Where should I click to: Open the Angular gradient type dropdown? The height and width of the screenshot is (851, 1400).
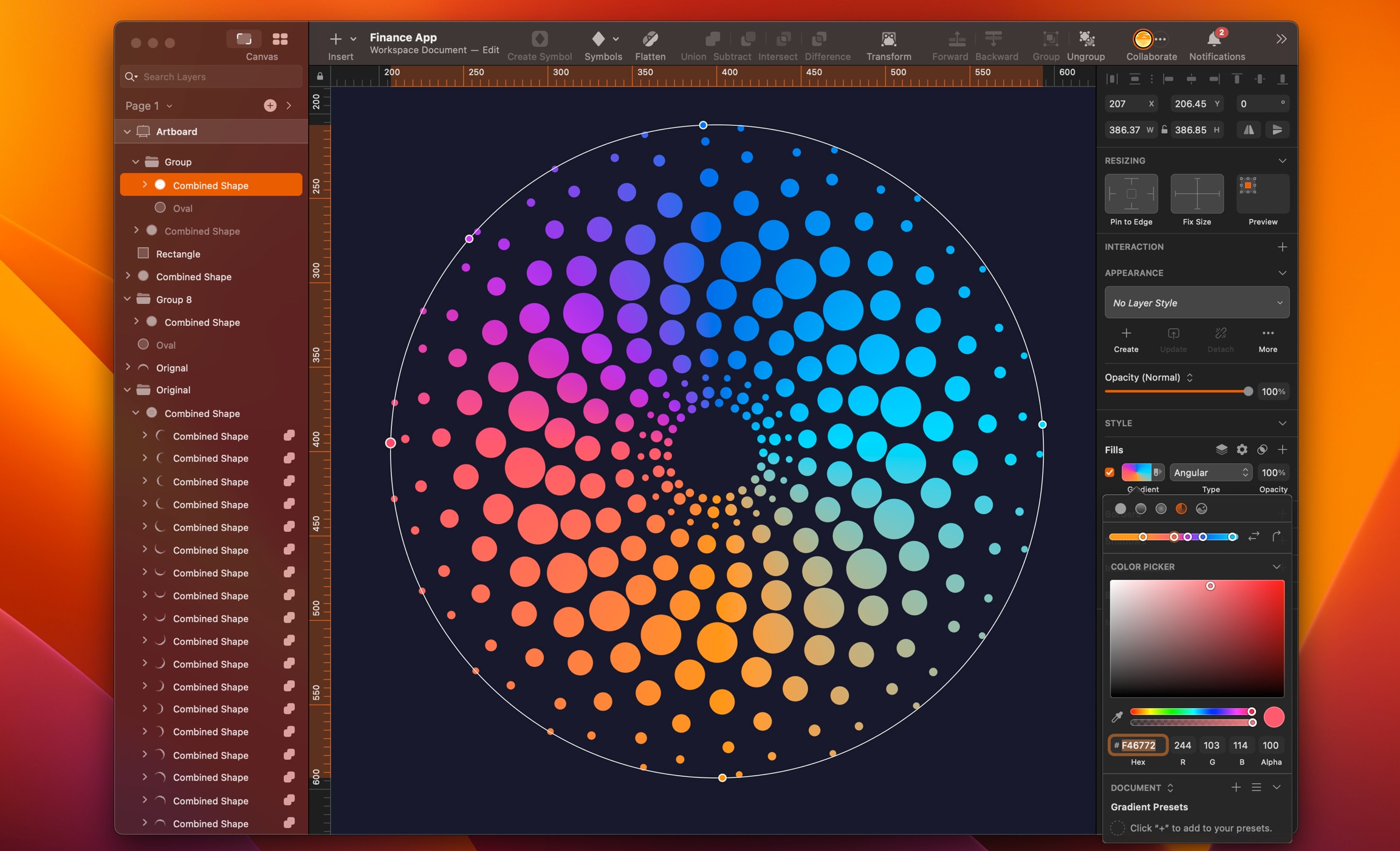(1210, 472)
